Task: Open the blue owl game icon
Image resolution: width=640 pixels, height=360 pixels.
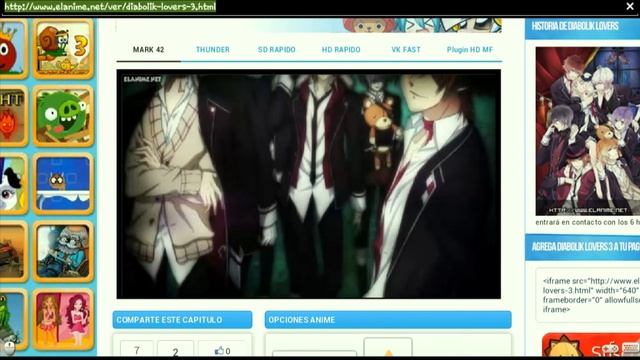Action: (x=63, y=184)
